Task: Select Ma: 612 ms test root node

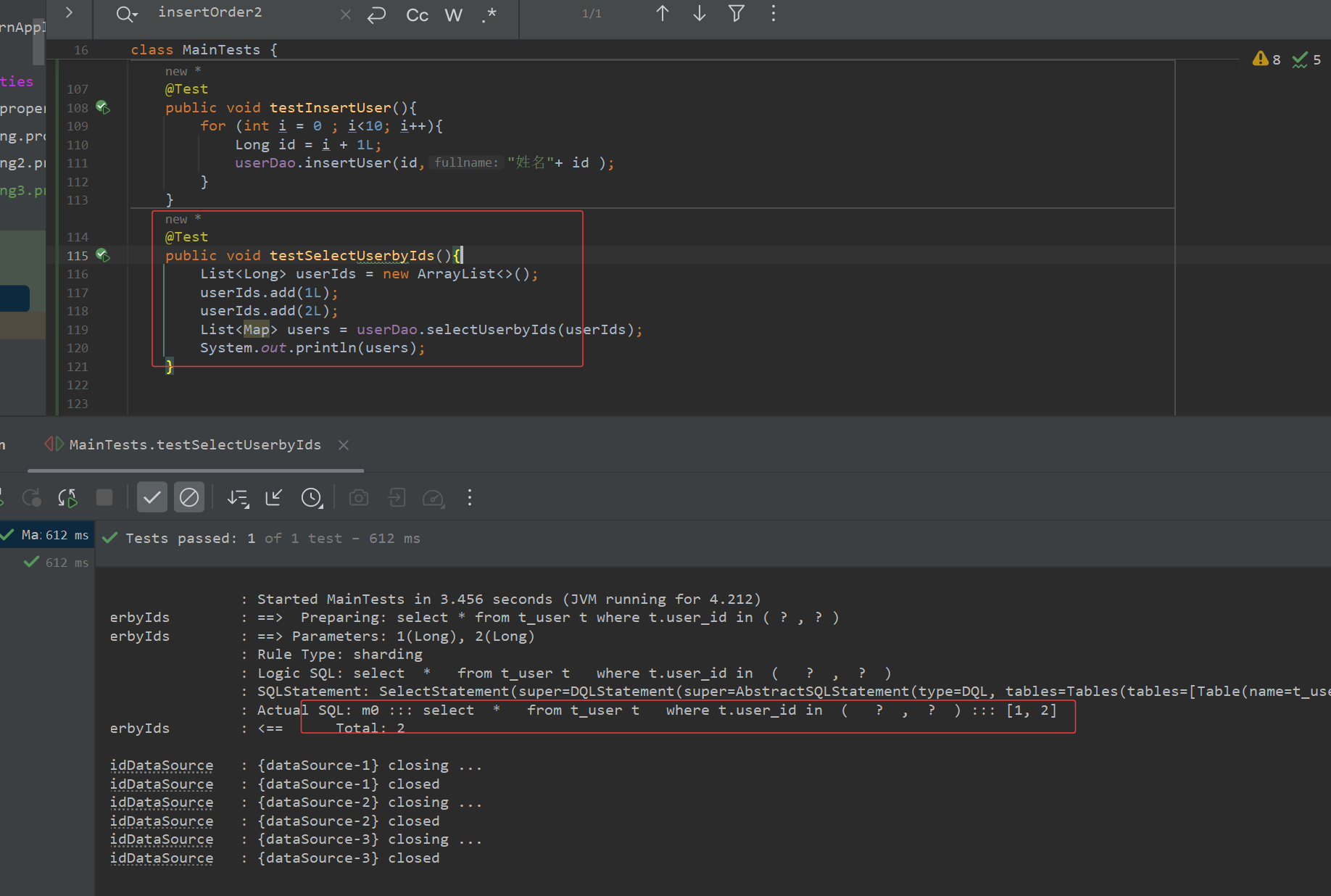Action: pyautogui.click(x=47, y=535)
